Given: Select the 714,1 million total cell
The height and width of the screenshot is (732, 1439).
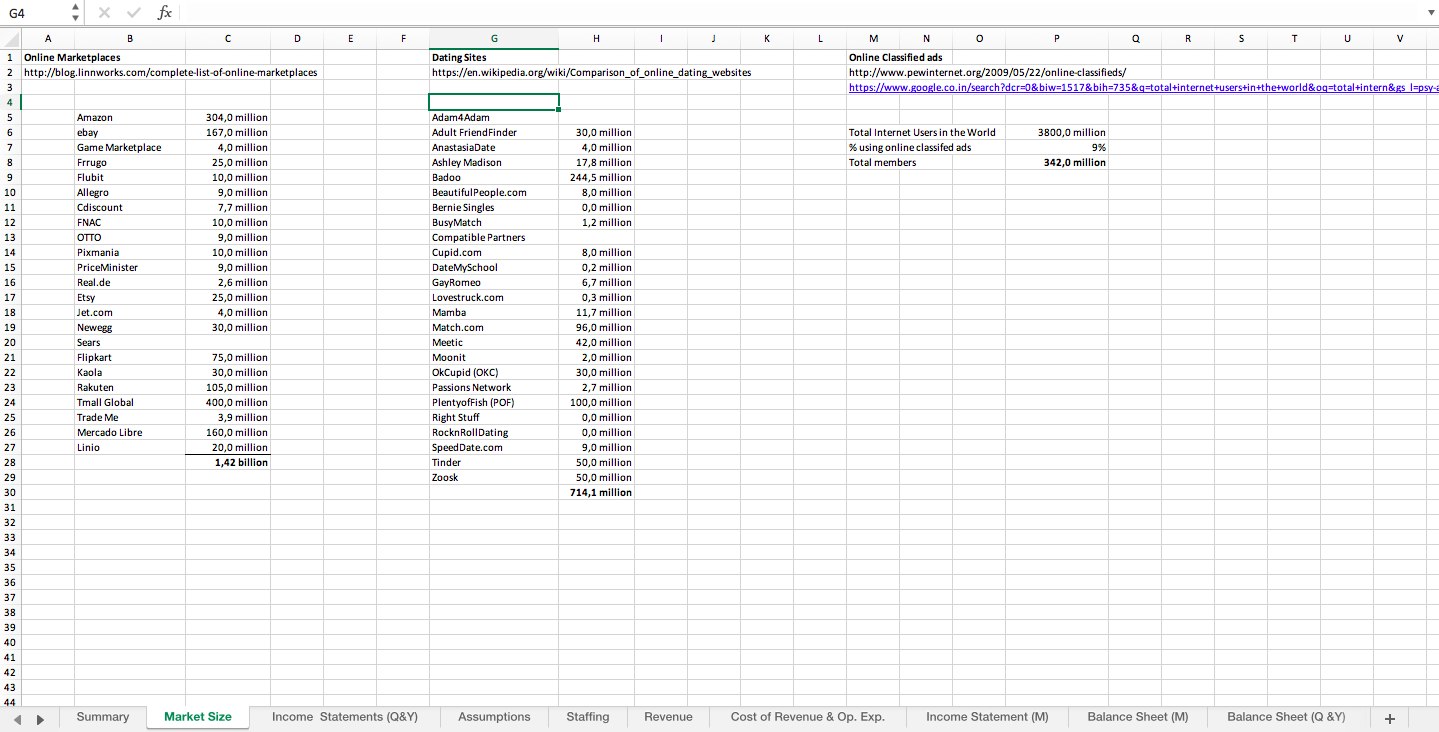Looking at the screenshot, I should [x=596, y=492].
